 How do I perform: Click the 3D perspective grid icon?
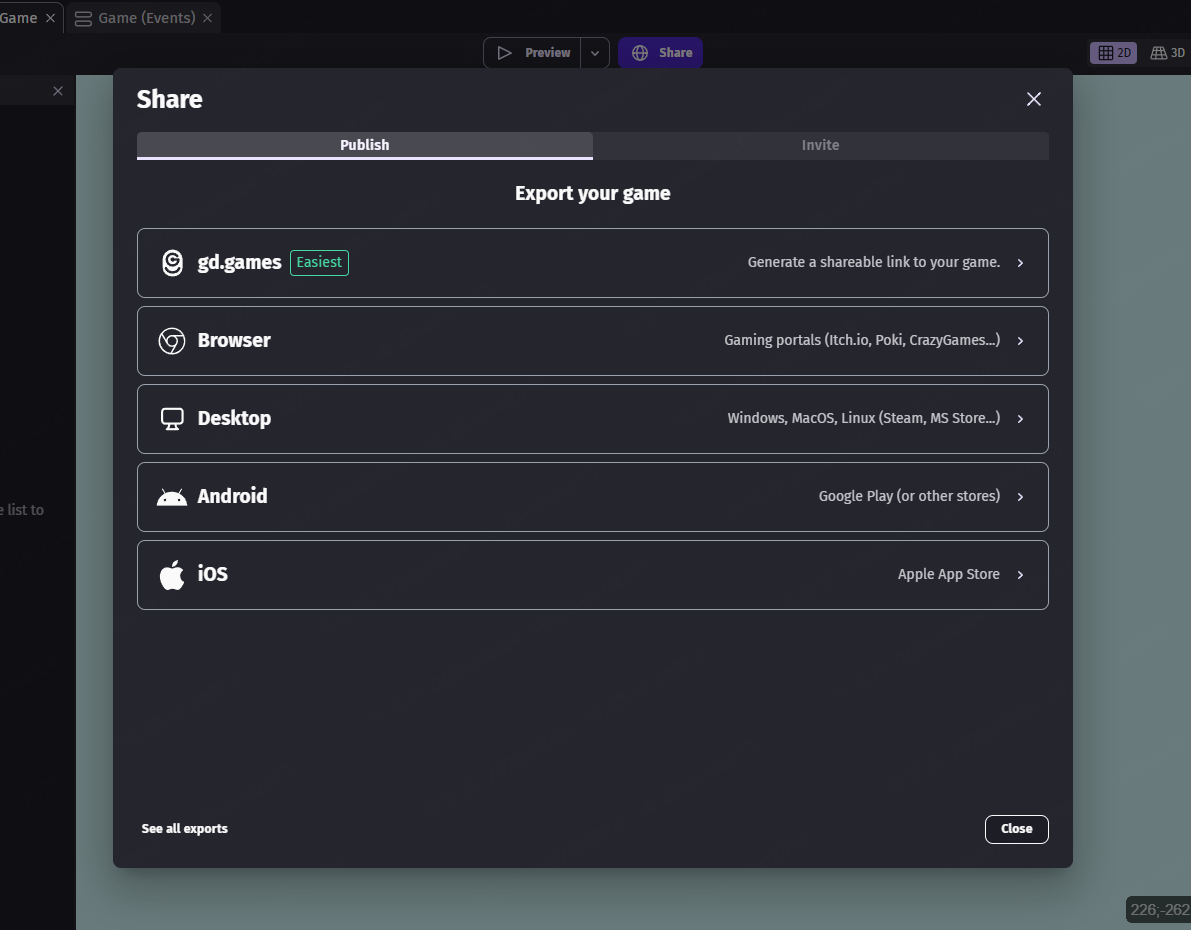[1158, 53]
